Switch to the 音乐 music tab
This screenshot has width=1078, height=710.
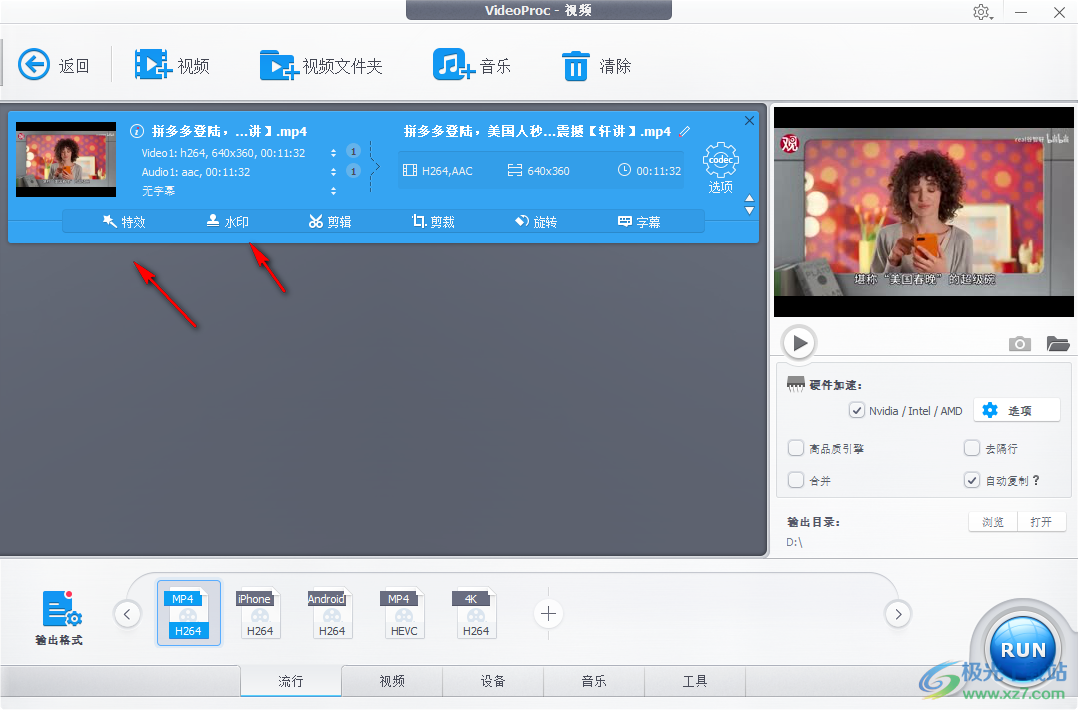tap(594, 681)
